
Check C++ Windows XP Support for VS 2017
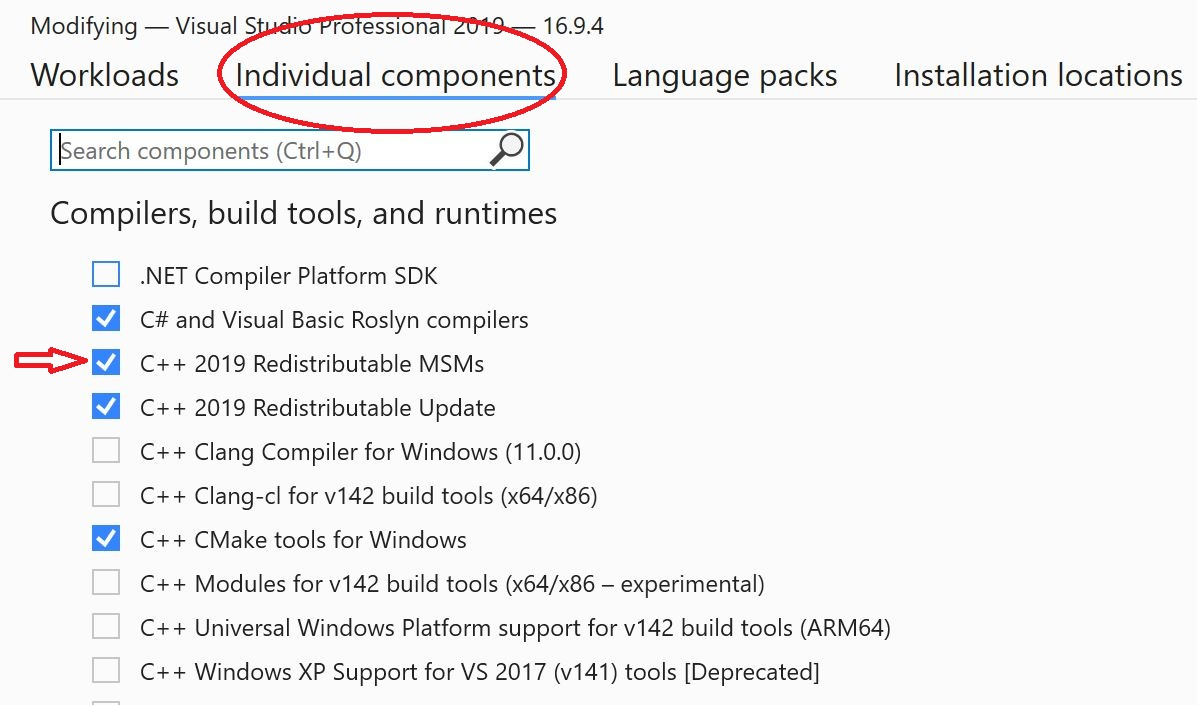click(106, 671)
